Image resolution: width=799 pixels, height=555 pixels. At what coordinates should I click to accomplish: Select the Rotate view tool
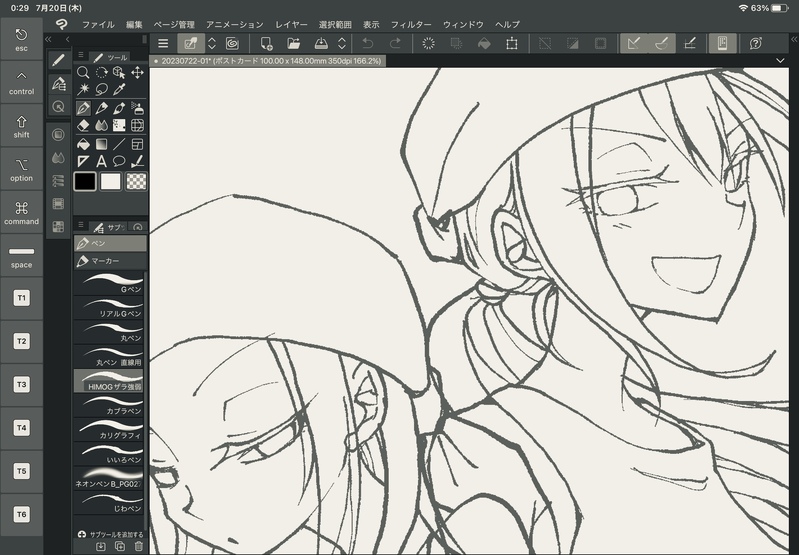pyautogui.click(x=101, y=72)
